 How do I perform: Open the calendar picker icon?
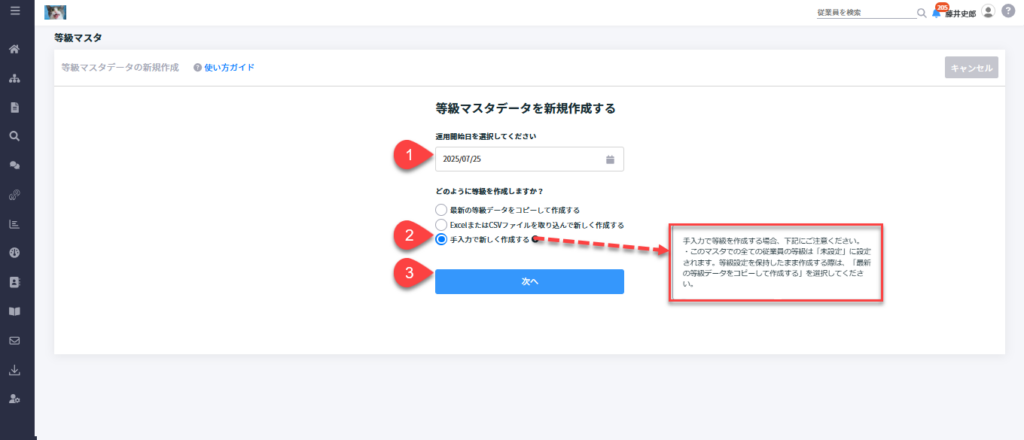[610, 159]
